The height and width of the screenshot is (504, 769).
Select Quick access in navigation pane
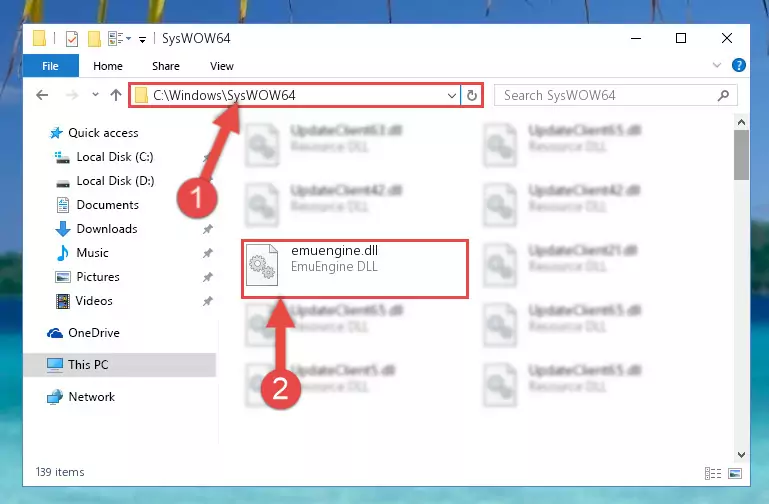pos(103,133)
